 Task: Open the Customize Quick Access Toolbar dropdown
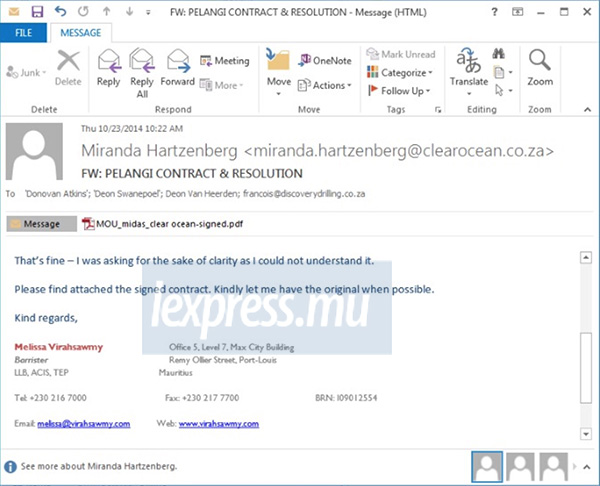click(x=148, y=13)
